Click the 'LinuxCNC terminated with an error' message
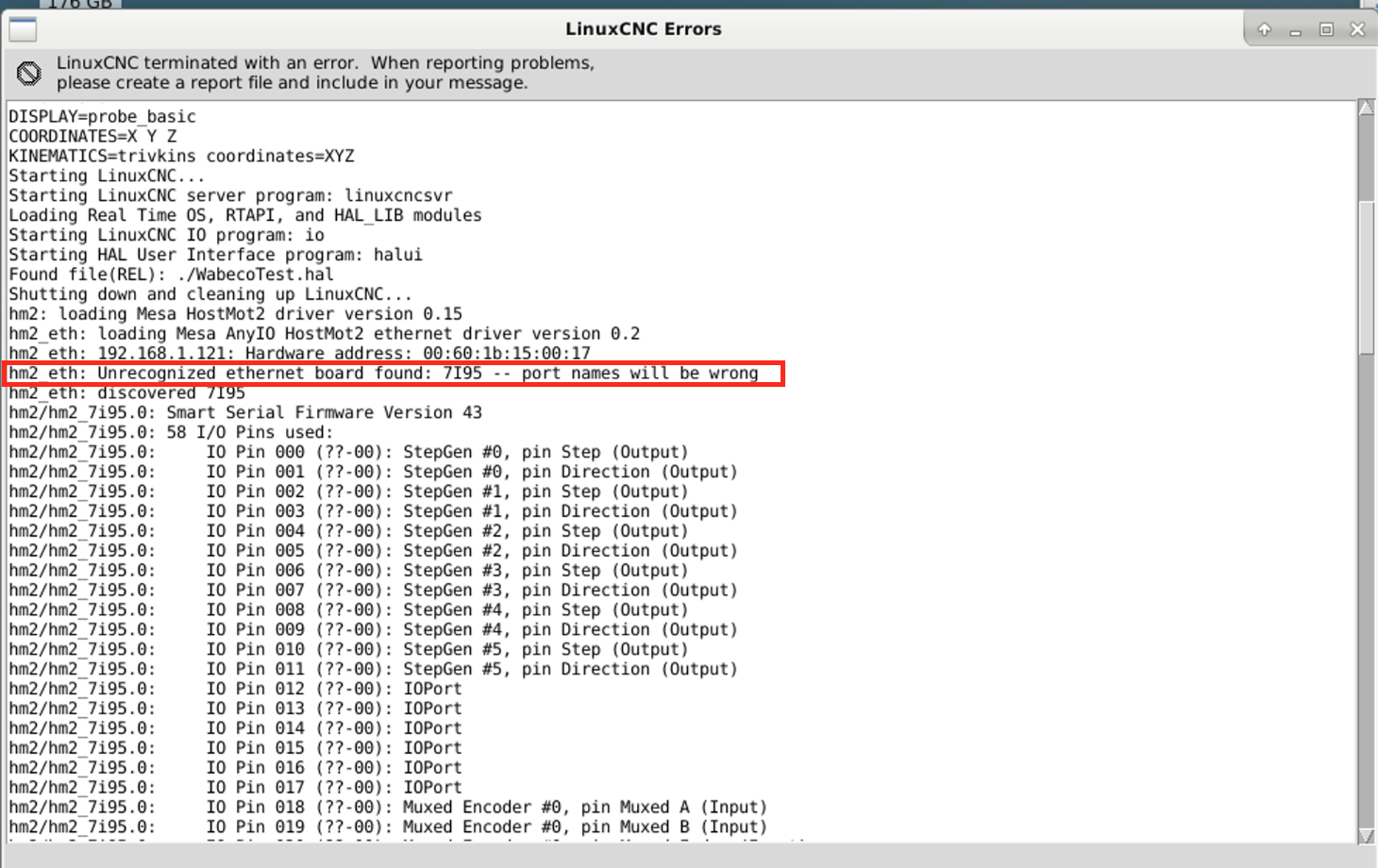The image size is (1378, 868). (x=326, y=63)
